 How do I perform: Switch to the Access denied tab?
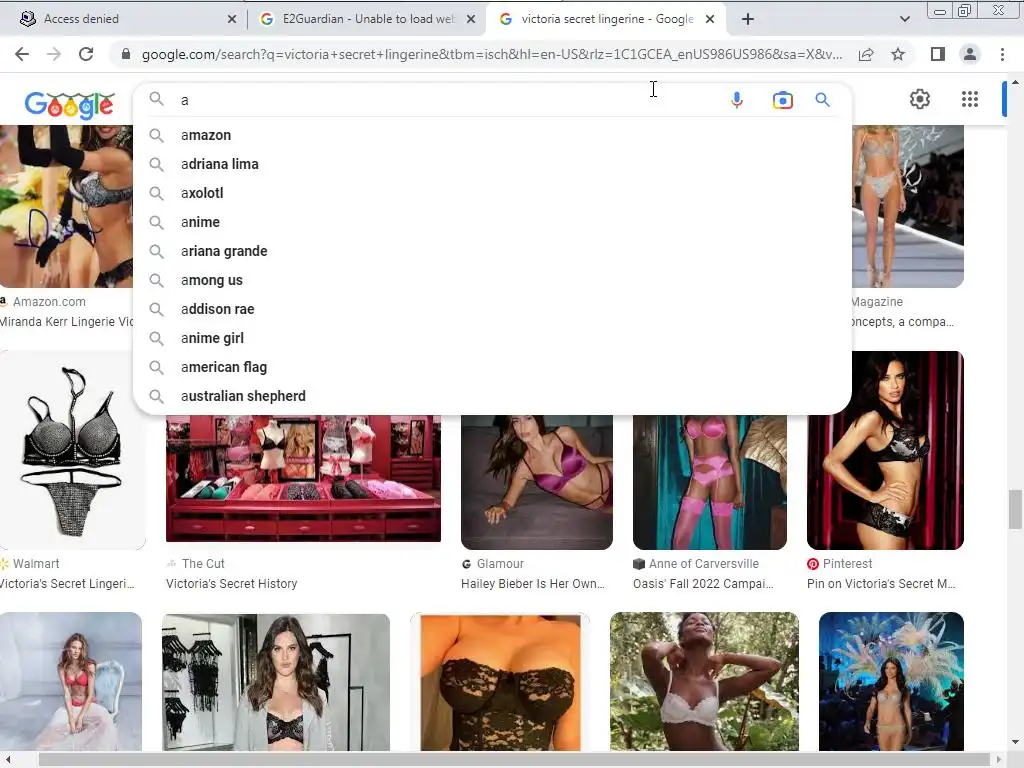tap(124, 19)
